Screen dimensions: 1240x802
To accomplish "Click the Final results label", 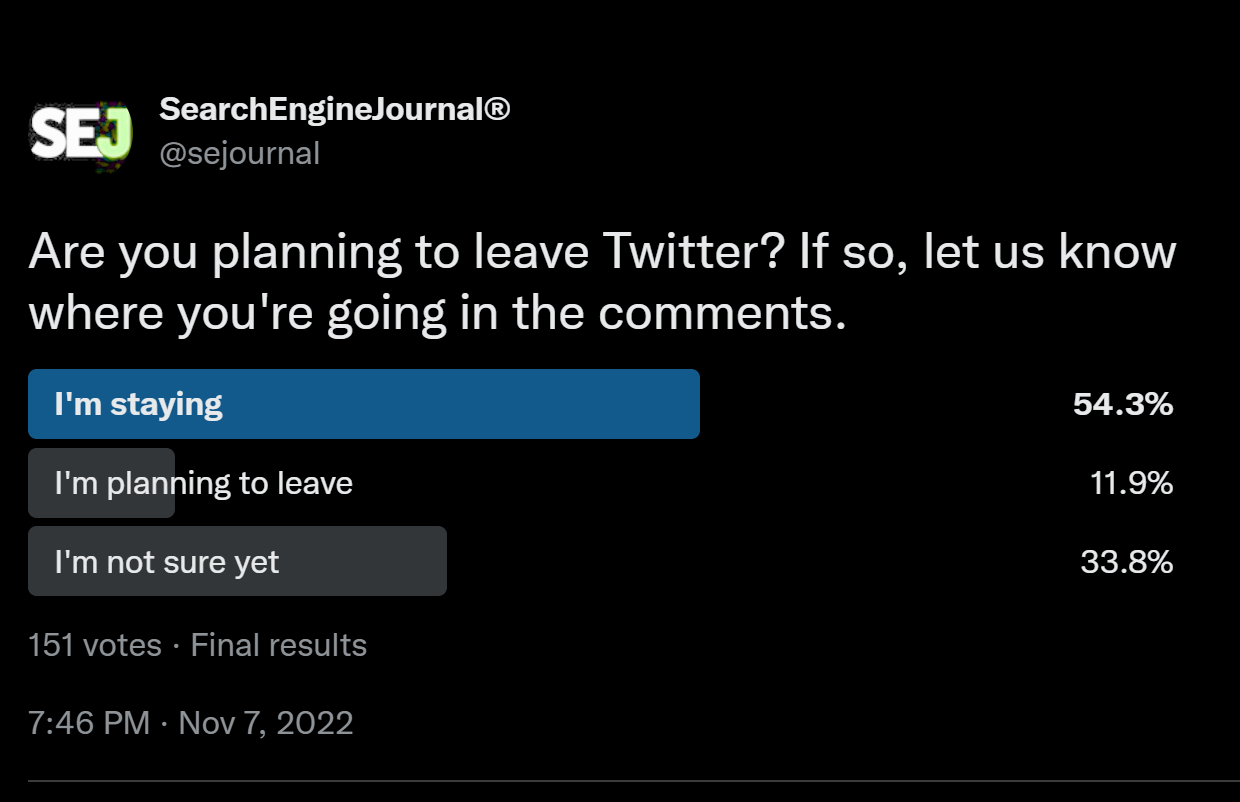I will click(279, 645).
